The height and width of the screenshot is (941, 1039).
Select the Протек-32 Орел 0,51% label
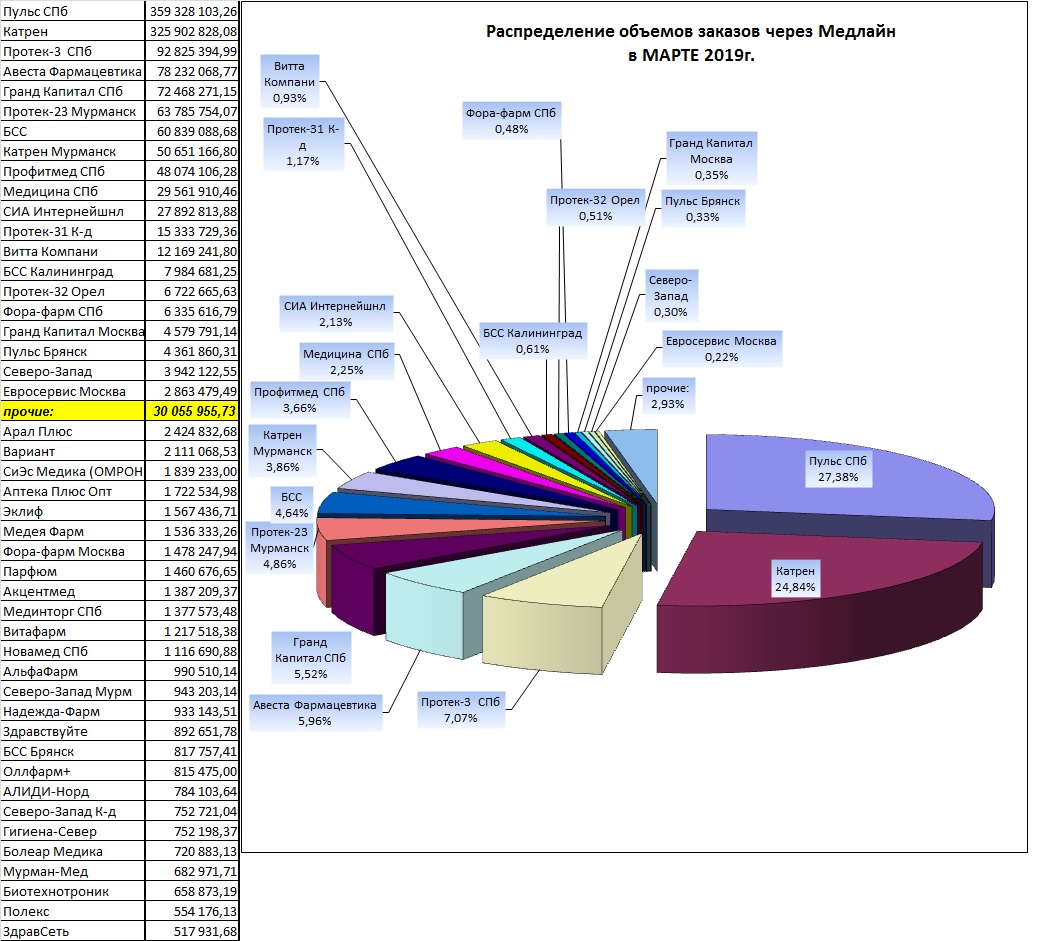[595, 207]
